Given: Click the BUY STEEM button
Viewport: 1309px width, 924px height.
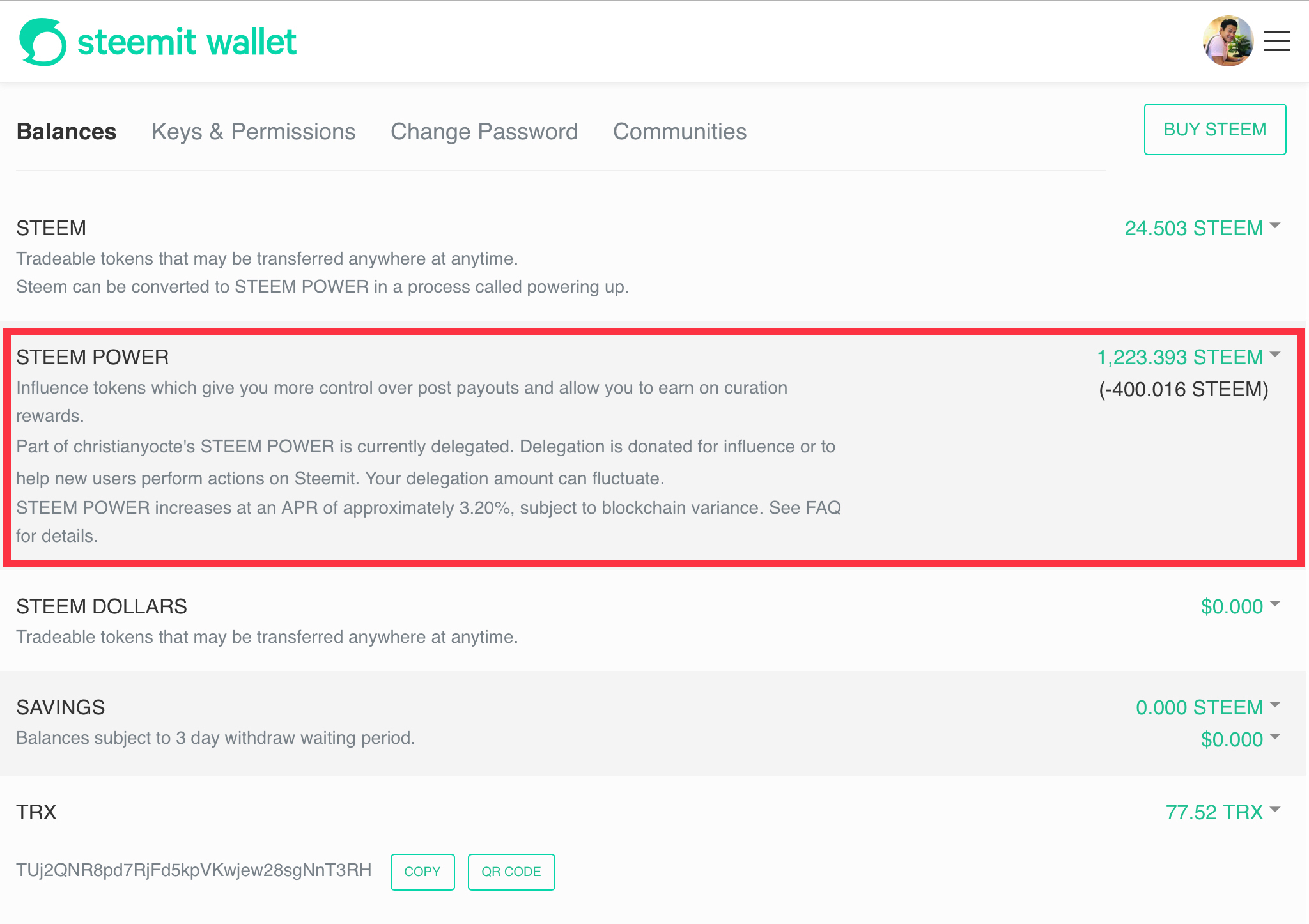Looking at the screenshot, I should tap(1215, 129).
